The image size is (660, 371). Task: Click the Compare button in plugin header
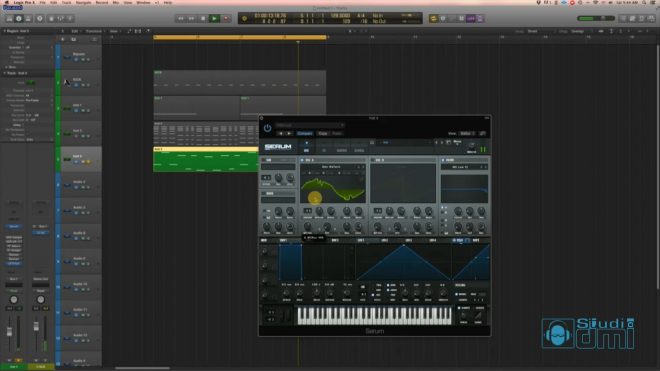(x=305, y=133)
